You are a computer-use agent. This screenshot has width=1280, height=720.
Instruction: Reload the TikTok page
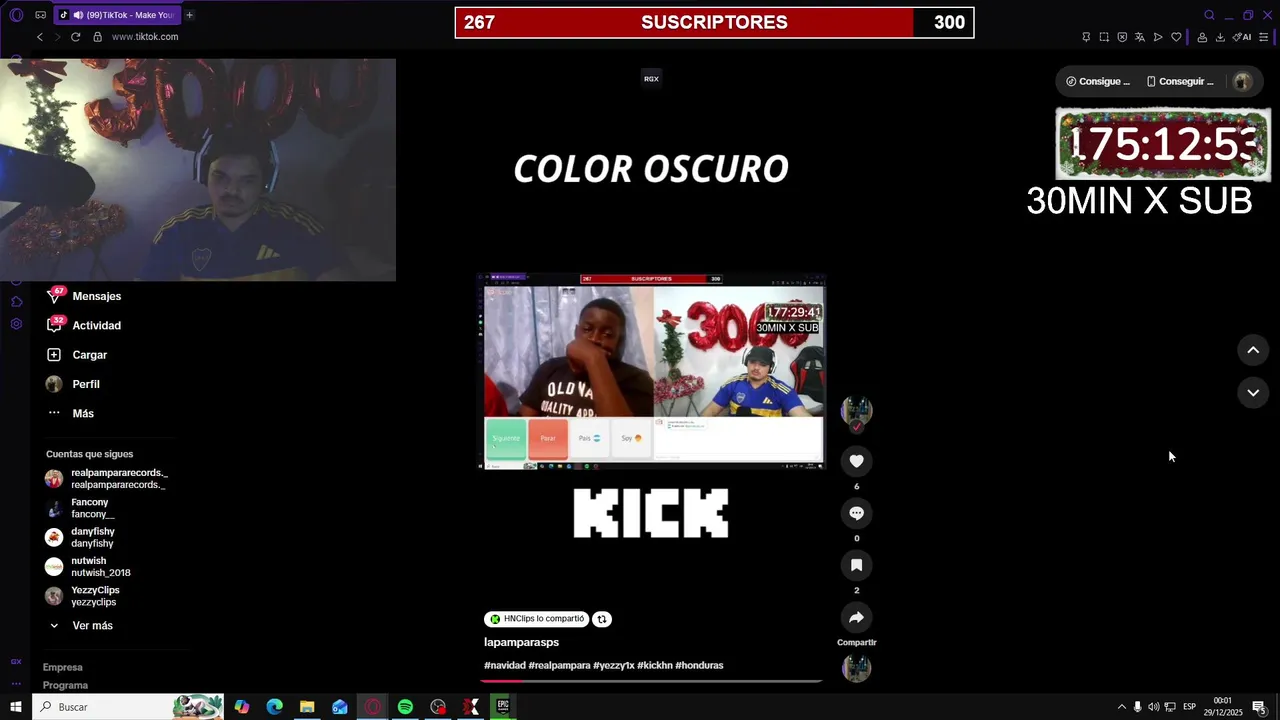(x=75, y=37)
